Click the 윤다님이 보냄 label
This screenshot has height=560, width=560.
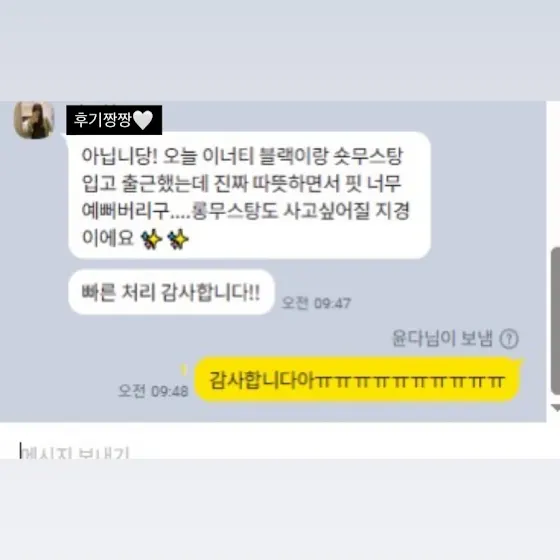point(442,338)
